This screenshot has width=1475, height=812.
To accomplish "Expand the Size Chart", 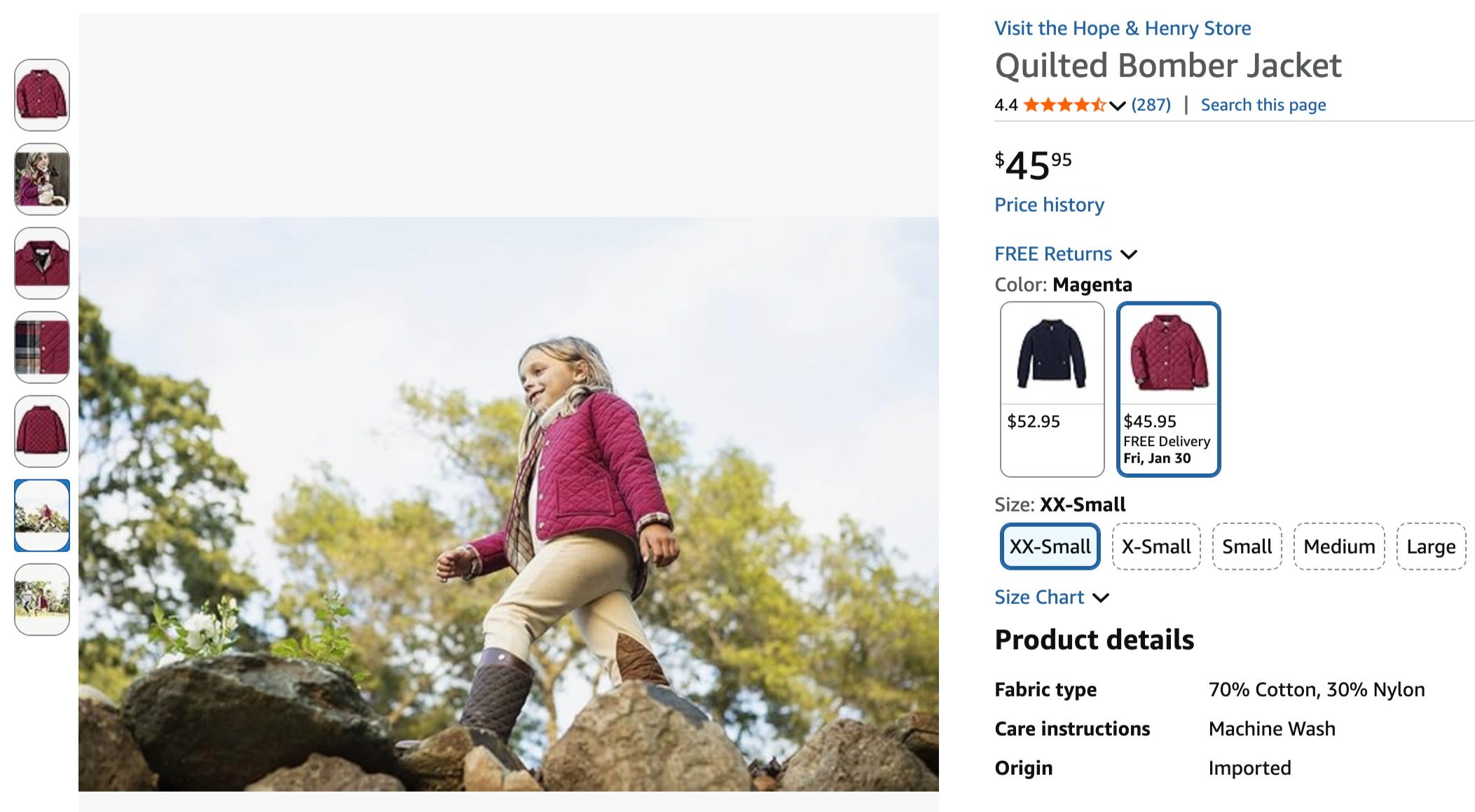I will (1051, 597).
